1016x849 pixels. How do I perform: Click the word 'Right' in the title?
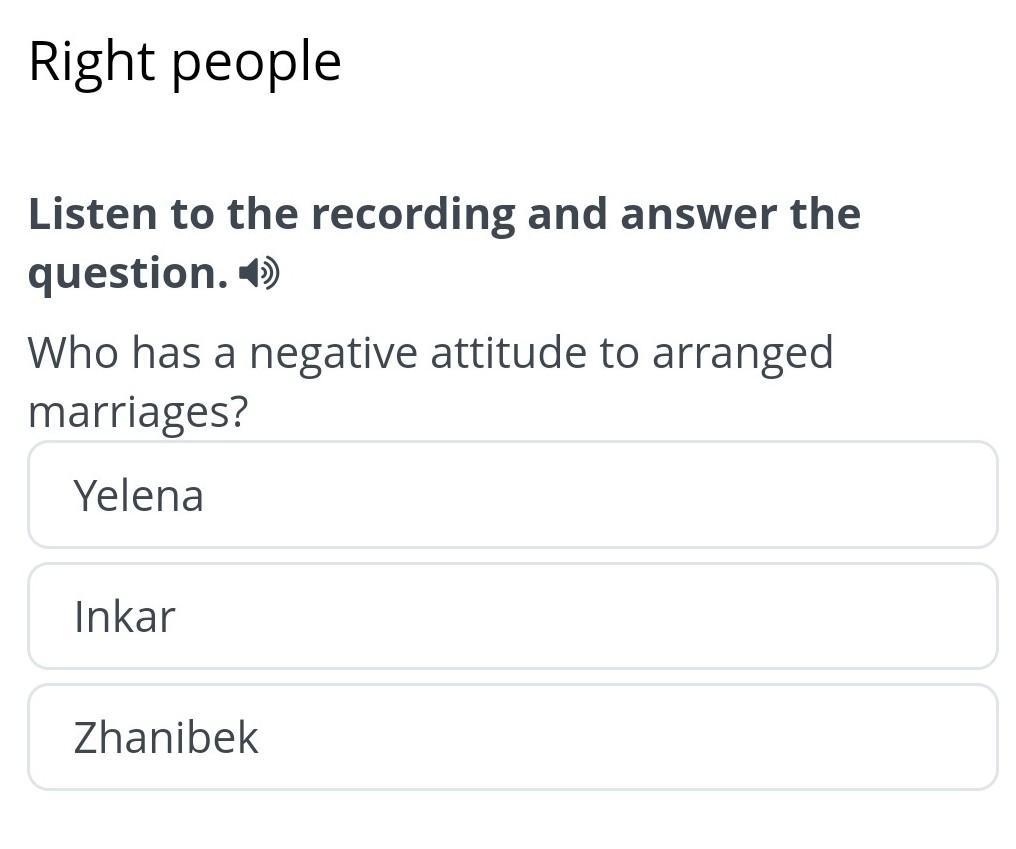92,62
